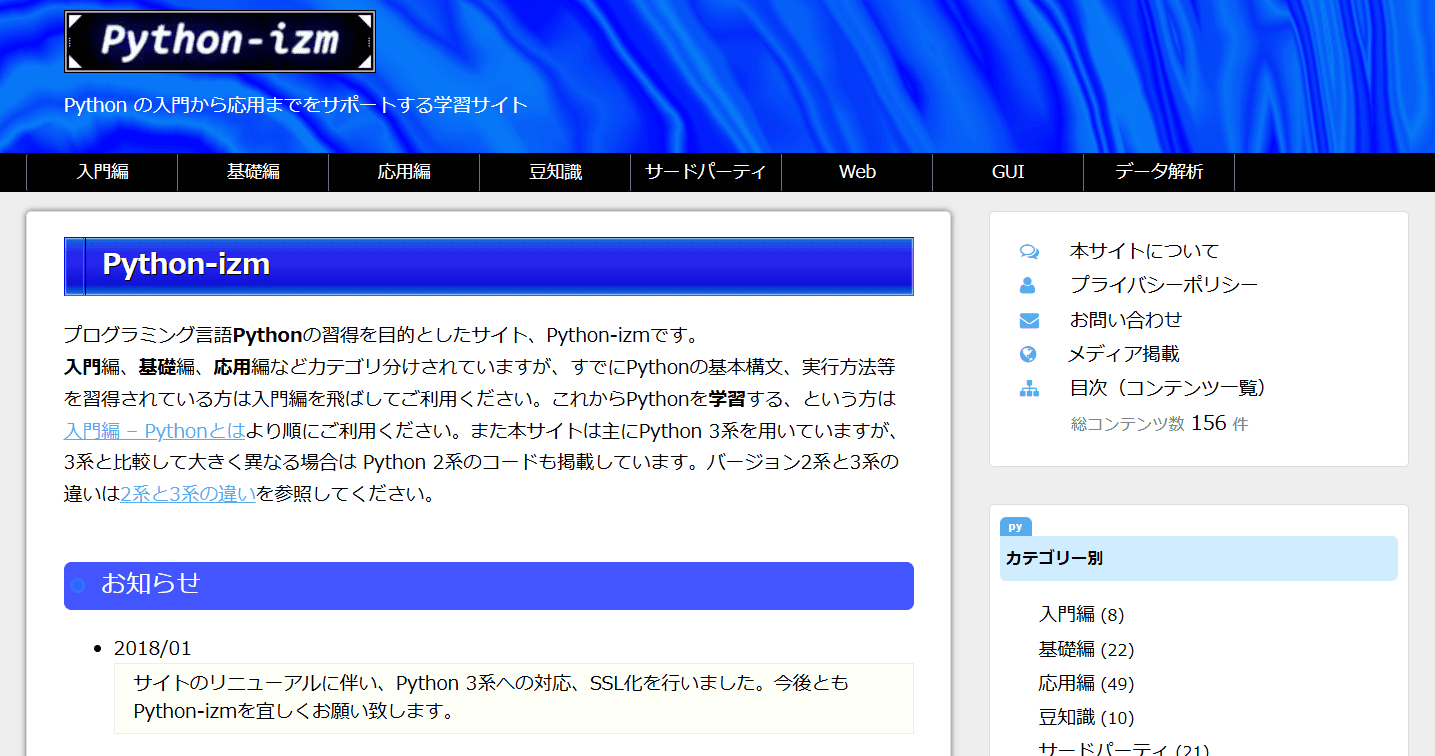Select 応用編 in the navigation bar
Image resolution: width=1435 pixels, height=756 pixels.
(404, 172)
